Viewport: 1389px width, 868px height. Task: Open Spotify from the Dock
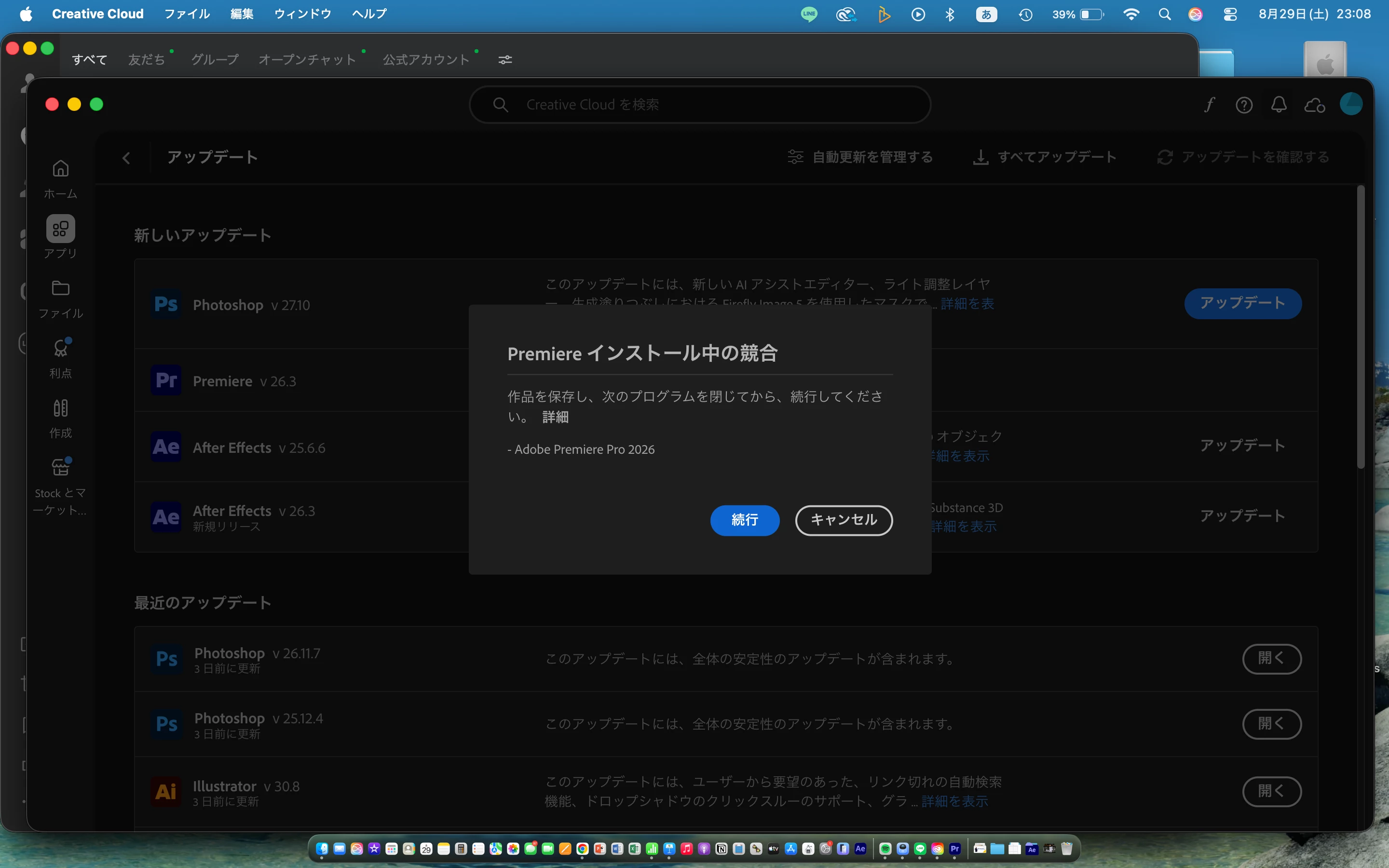(x=885, y=849)
